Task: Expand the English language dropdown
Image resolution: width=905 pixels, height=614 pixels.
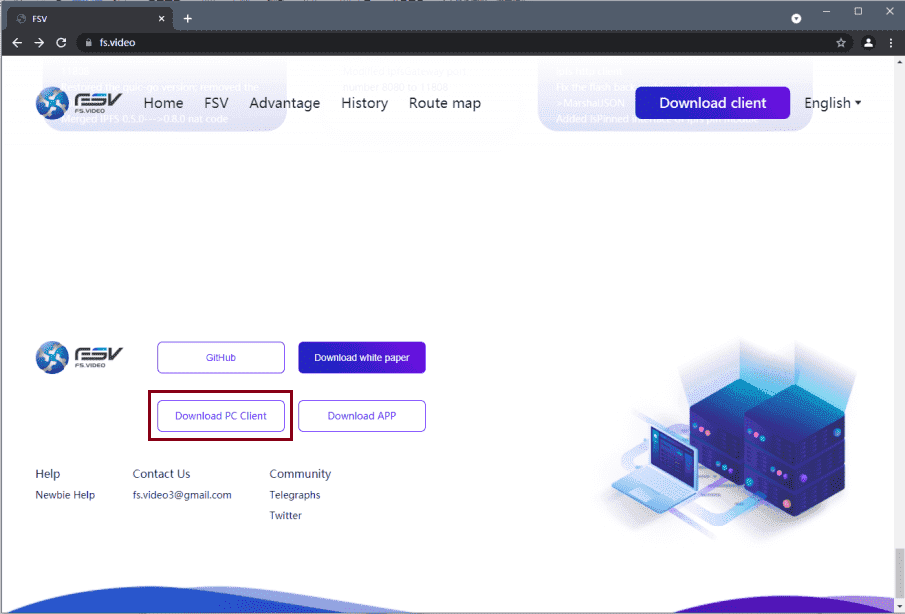Action: coord(832,103)
